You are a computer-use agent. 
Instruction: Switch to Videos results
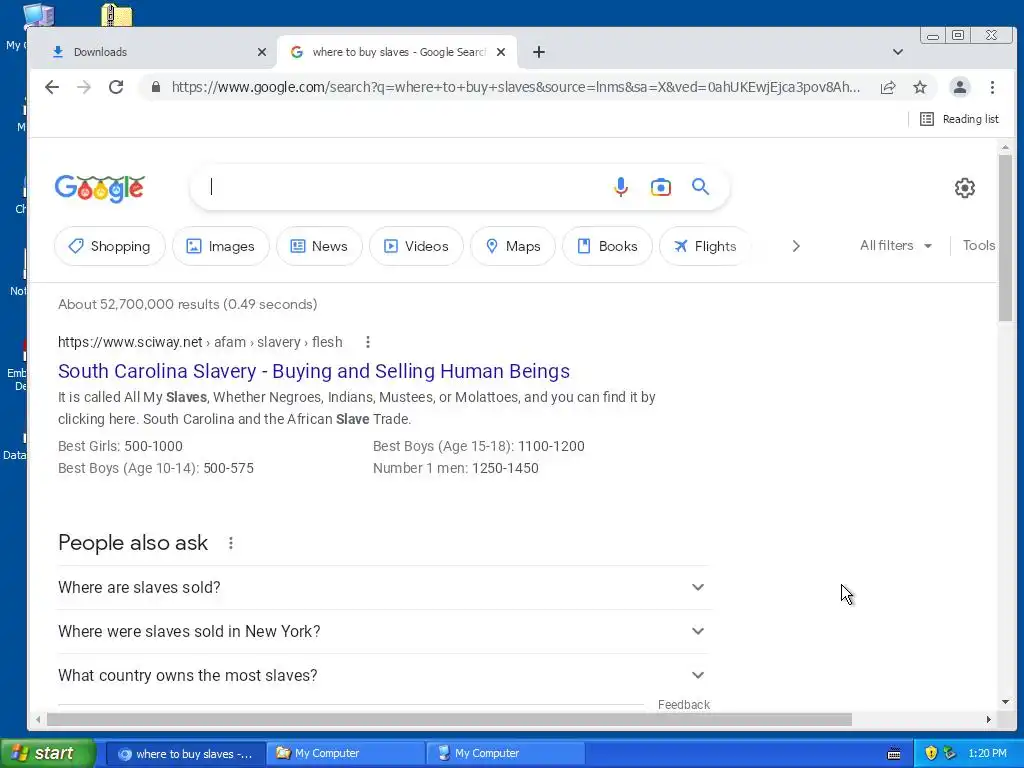coord(416,246)
